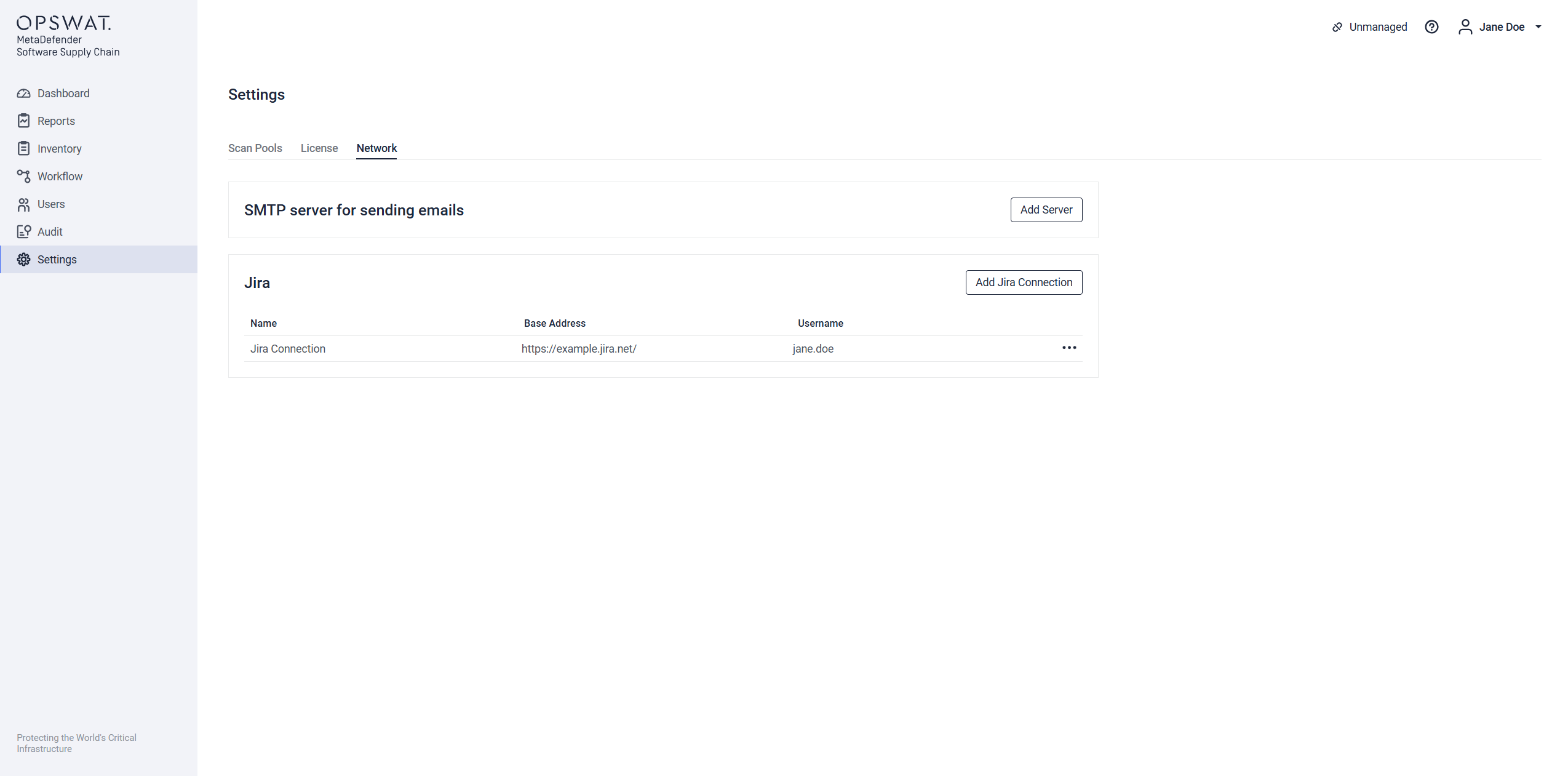1568x776 pixels.
Task: Click the Settings page title
Action: click(x=257, y=95)
